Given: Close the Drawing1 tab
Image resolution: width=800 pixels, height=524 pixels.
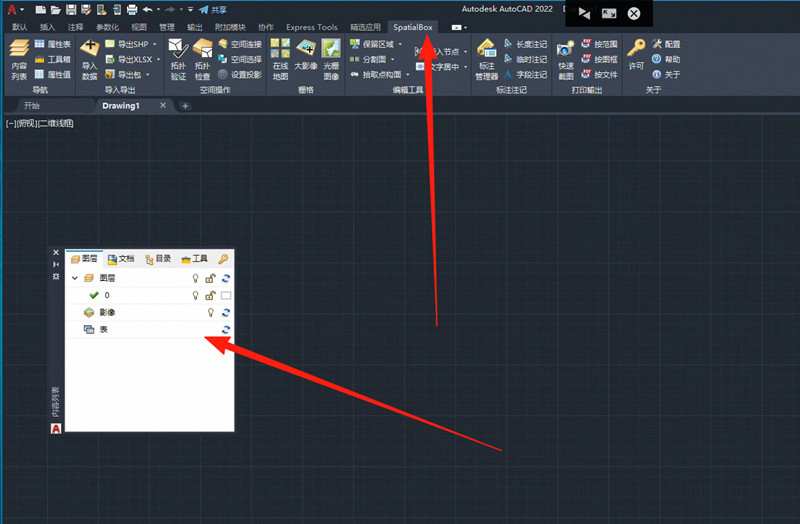Looking at the screenshot, I should 163,105.
